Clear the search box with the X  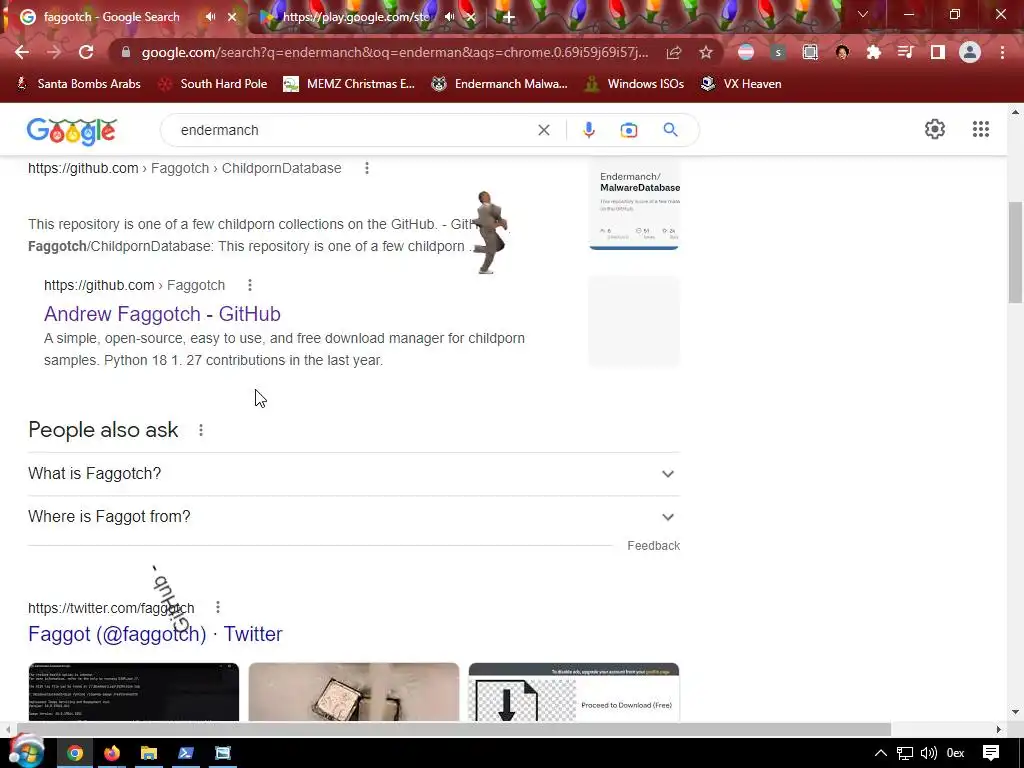[543, 130]
